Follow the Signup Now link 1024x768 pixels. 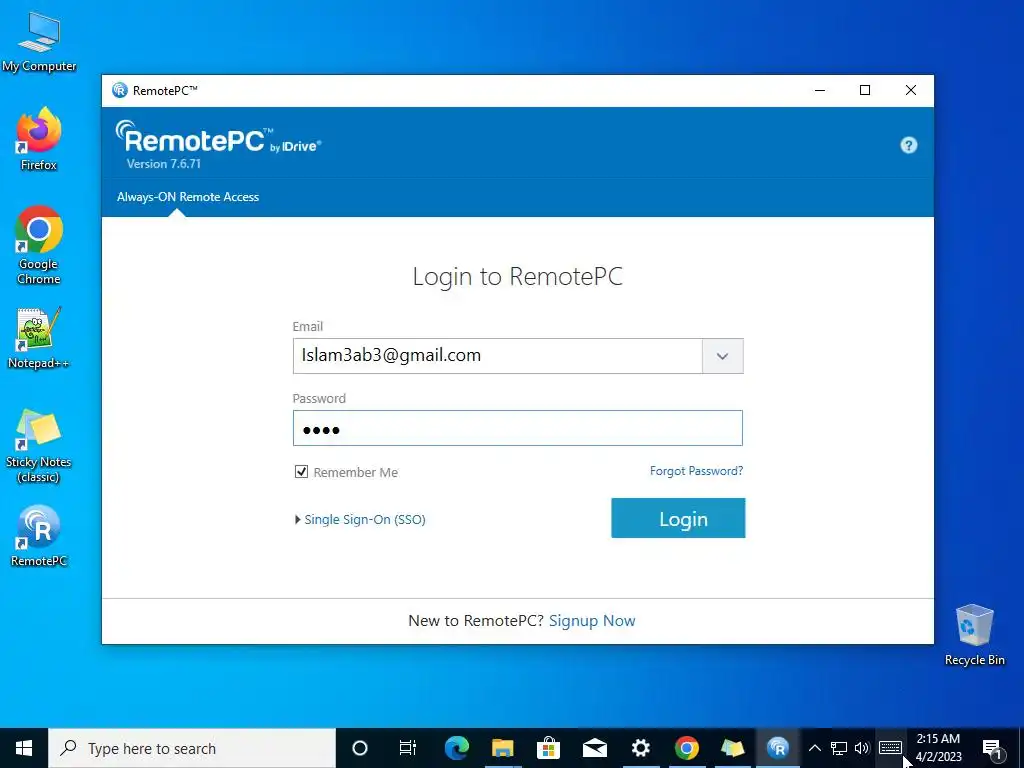tap(592, 620)
